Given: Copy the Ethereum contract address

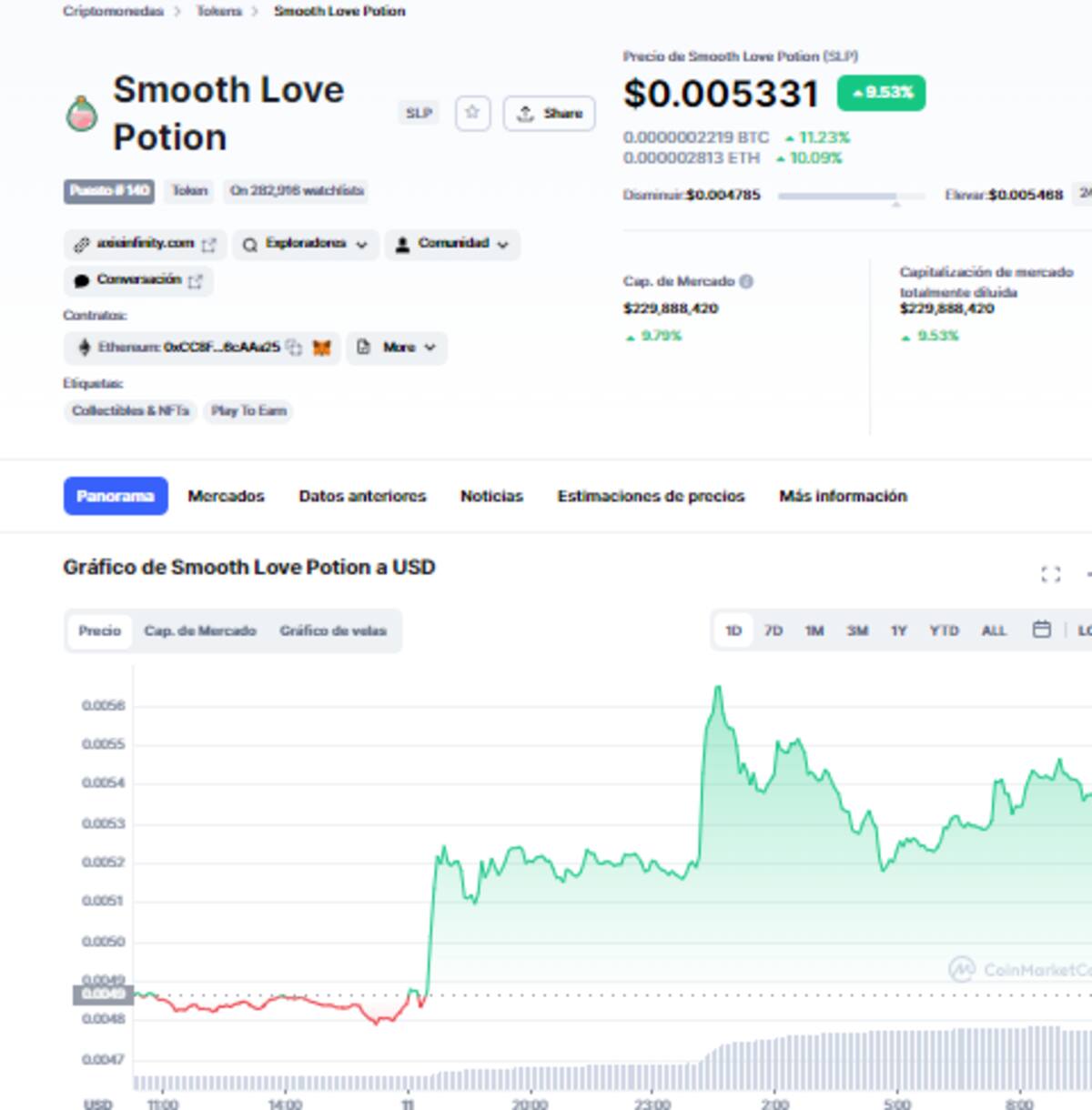Looking at the screenshot, I should (294, 348).
